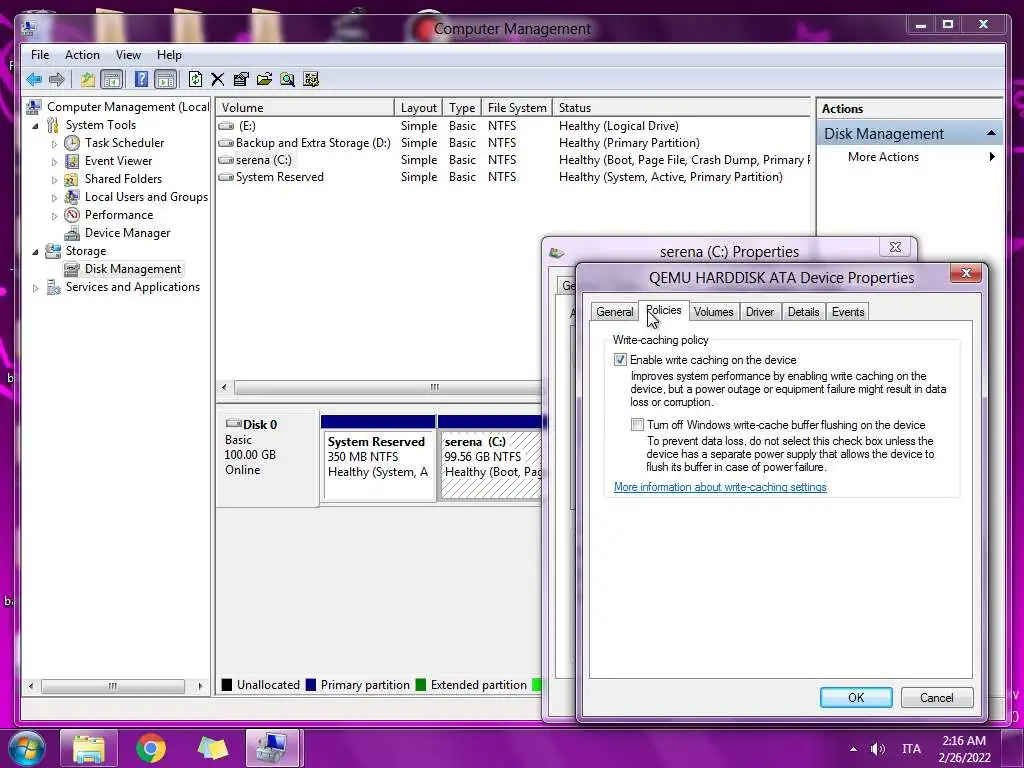Click the blue Help question mark icon
The width and height of the screenshot is (1024, 768).
coord(141,80)
